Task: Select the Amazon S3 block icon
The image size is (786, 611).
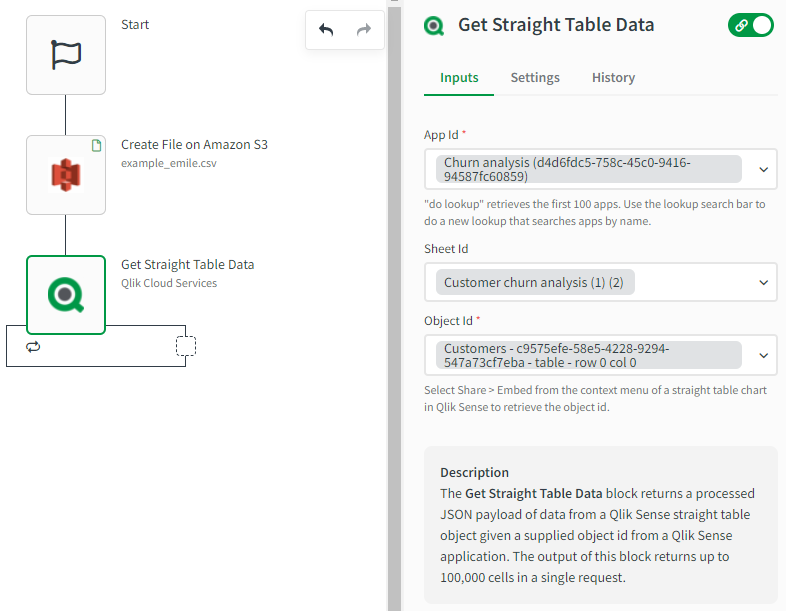Action: 66,175
